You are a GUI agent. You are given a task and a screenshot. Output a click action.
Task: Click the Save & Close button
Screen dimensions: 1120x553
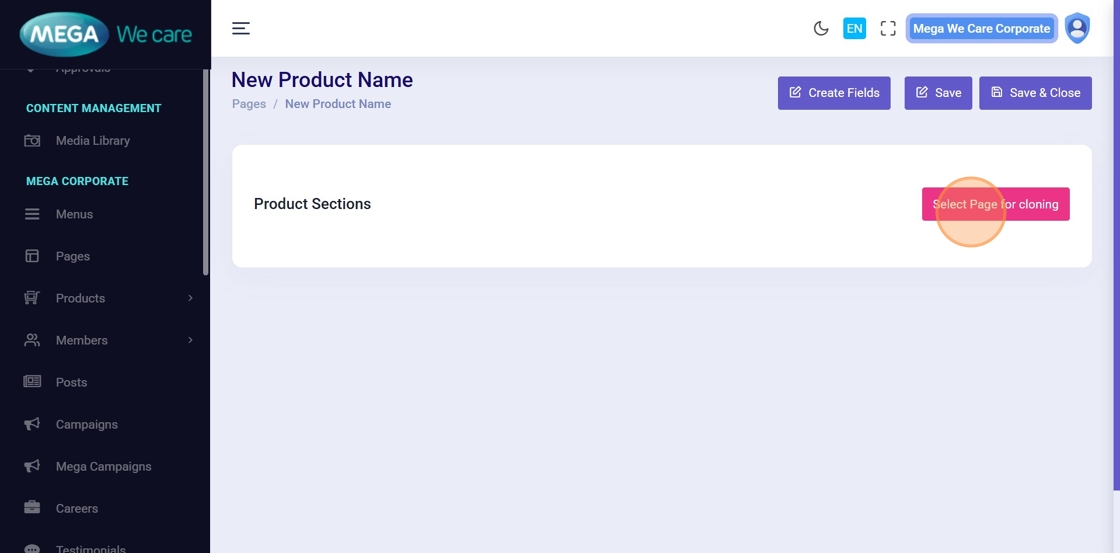[x=1035, y=93]
